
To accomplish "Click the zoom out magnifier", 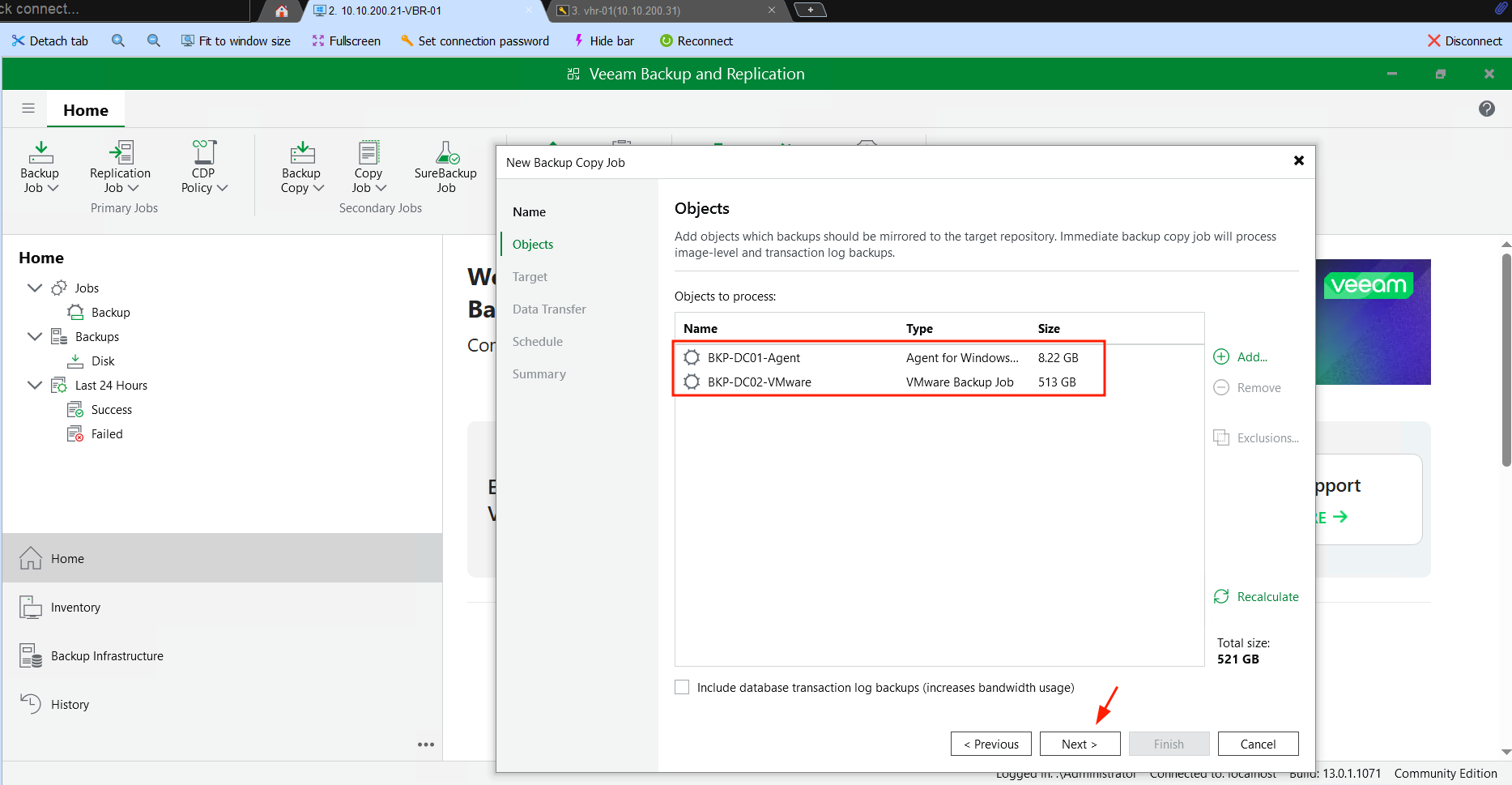I will (154, 41).
